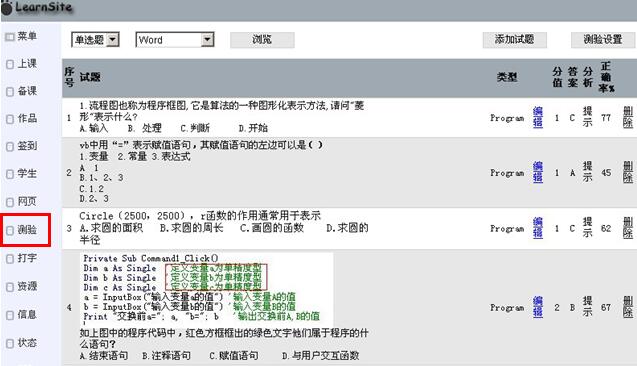The width and height of the screenshot is (637, 366).
Task: Delete question 4 with 删除 link
Action: pos(628,307)
